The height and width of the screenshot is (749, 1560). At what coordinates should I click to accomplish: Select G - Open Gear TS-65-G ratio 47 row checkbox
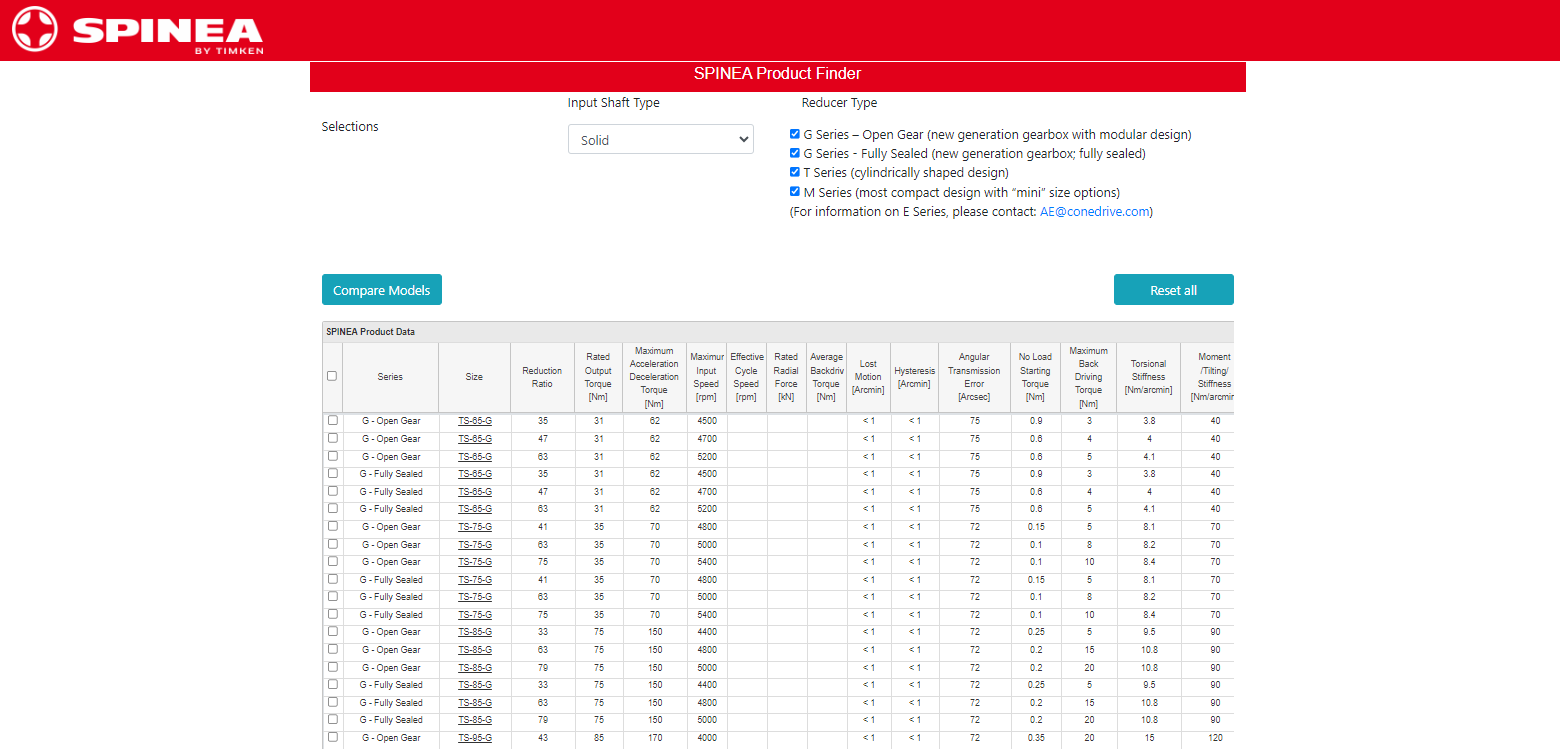(x=333, y=438)
